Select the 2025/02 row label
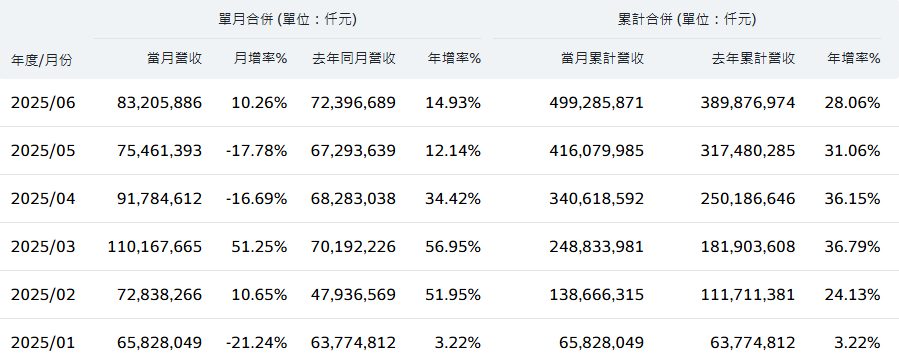 point(43,295)
